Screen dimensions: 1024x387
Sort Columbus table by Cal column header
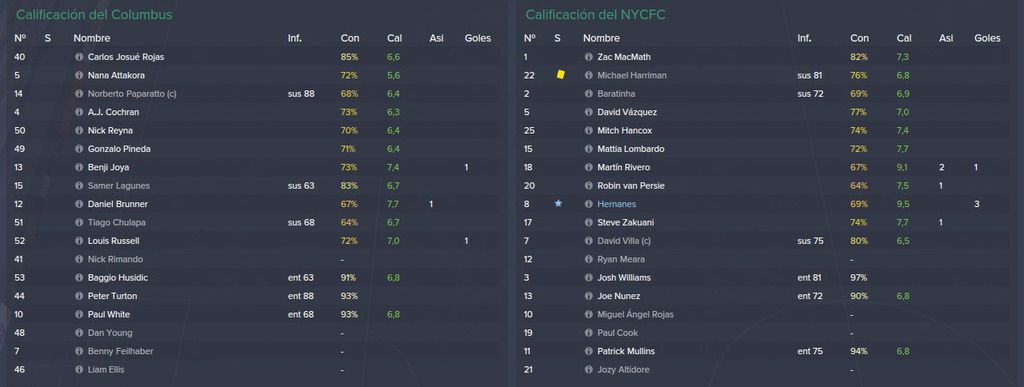(x=394, y=39)
